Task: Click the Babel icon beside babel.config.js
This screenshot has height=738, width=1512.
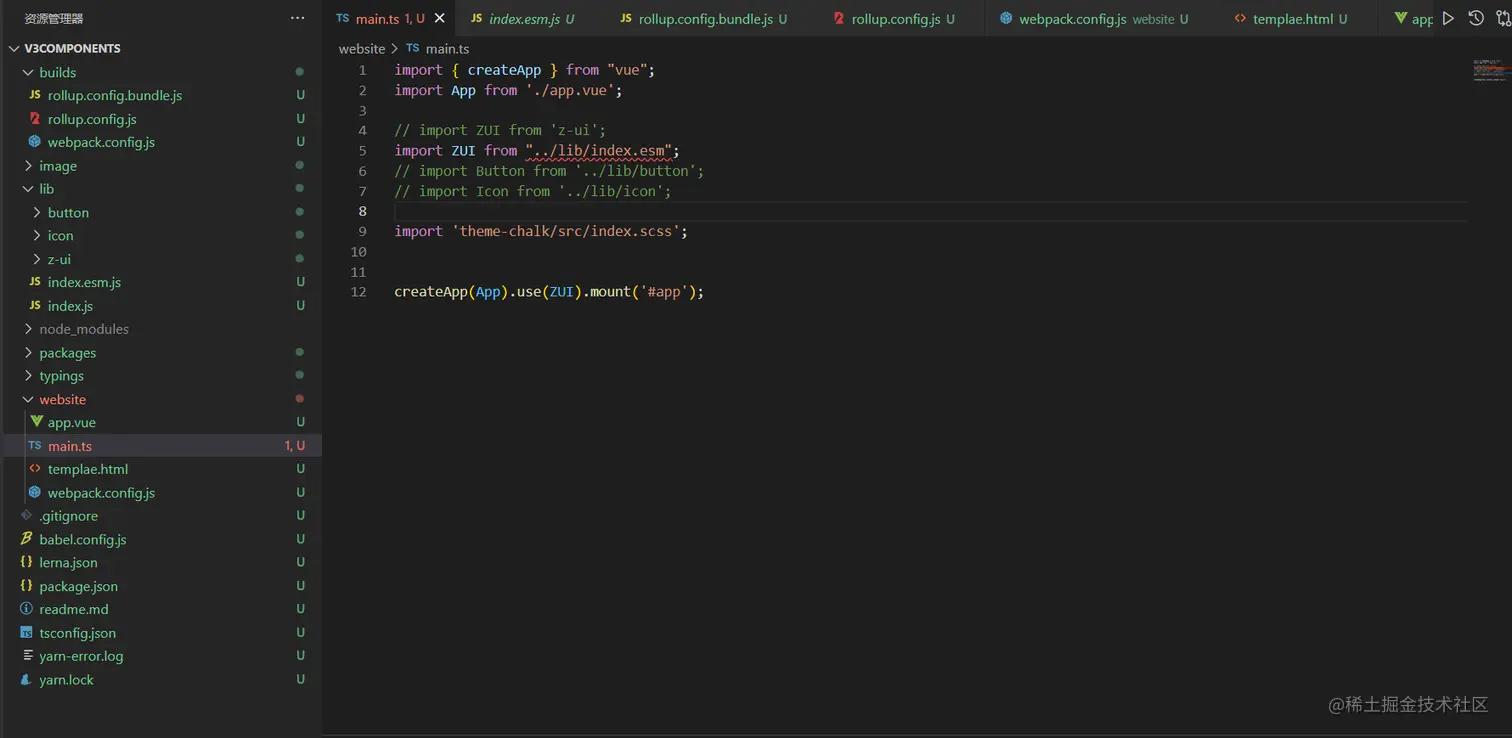Action: tap(27, 539)
